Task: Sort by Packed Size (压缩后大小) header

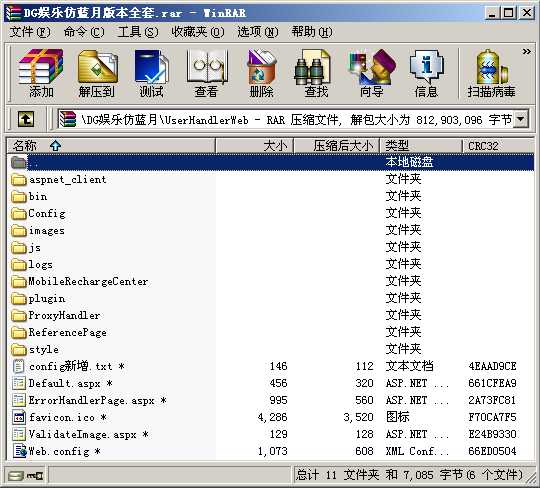Action: pos(336,146)
